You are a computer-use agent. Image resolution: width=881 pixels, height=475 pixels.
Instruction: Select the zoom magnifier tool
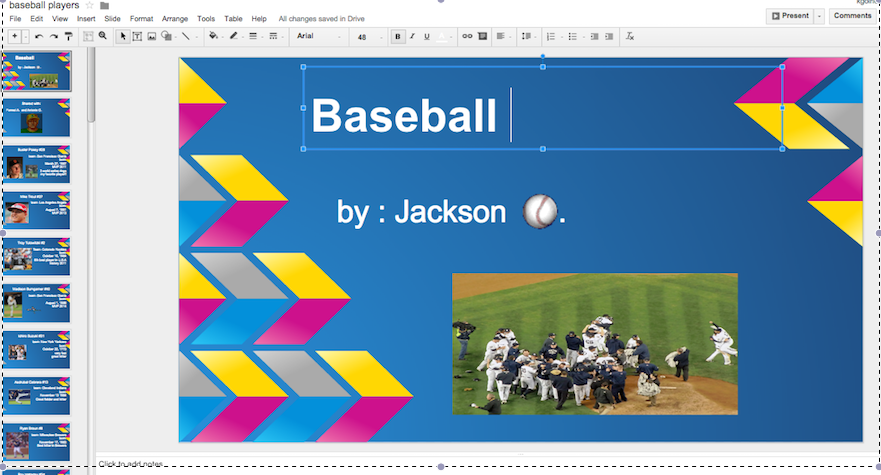pyautogui.click(x=103, y=36)
